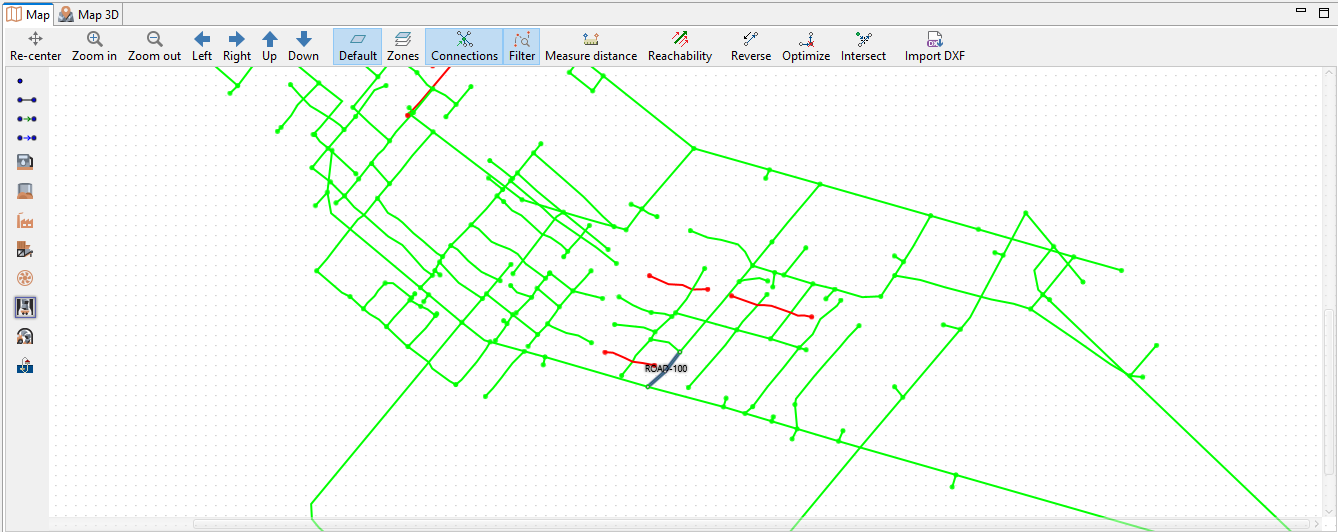
Task: Zoom in on the map
Action: coord(94,47)
